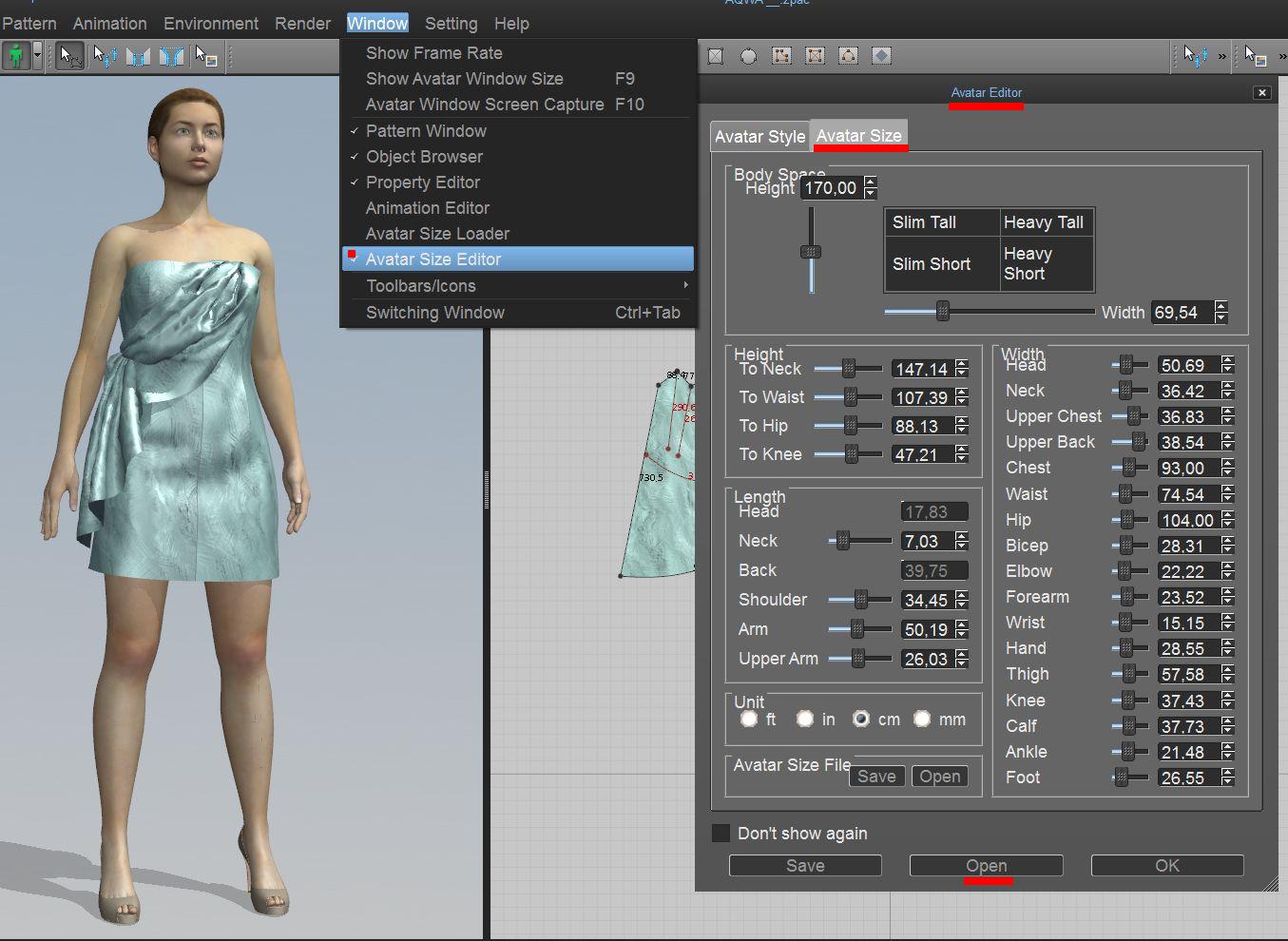Select the Rectangle pattern tool
The width and height of the screenshot is (1288, 941).
pyautogui.click(x=716, y=57)
